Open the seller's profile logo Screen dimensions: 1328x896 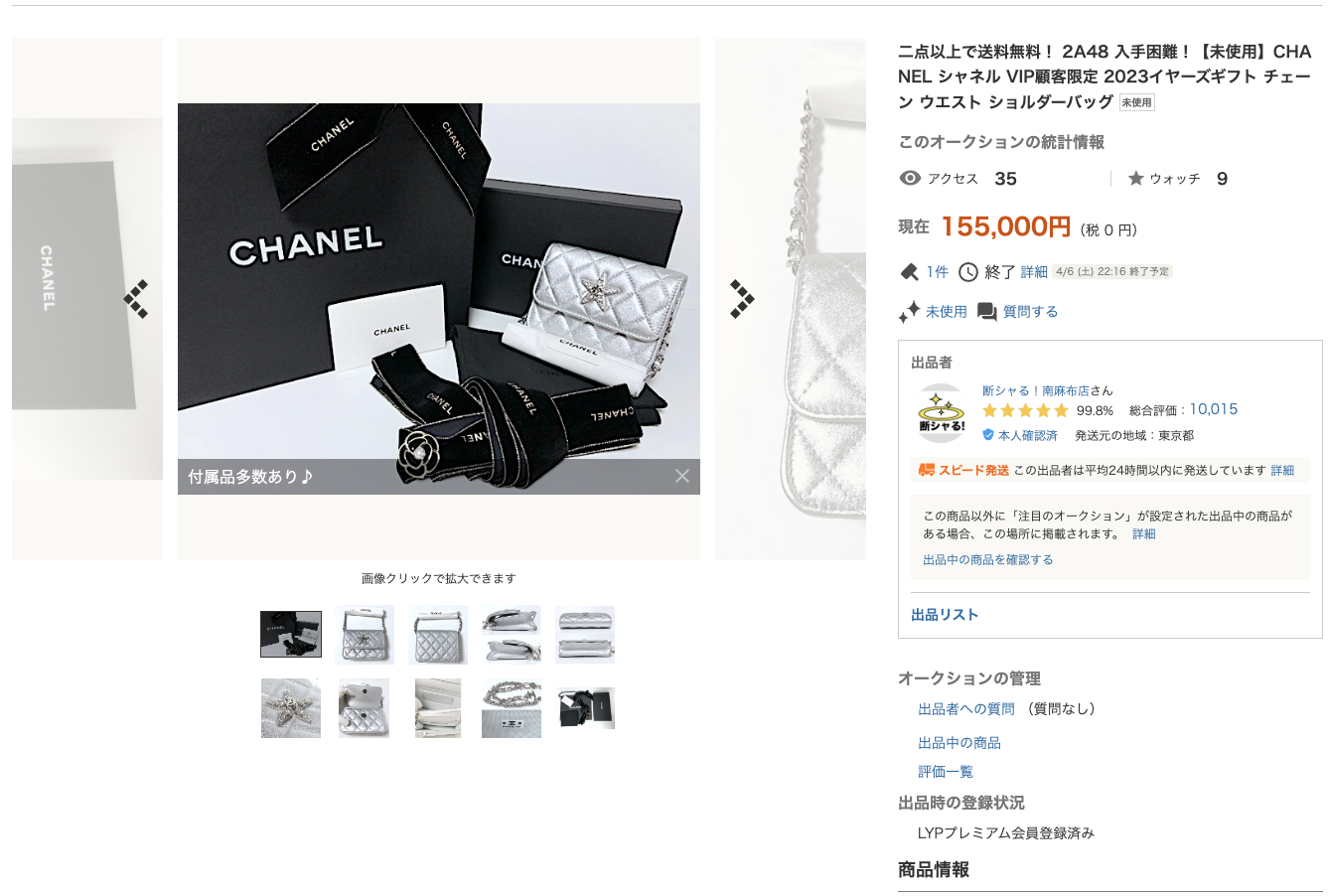point(942,413)
